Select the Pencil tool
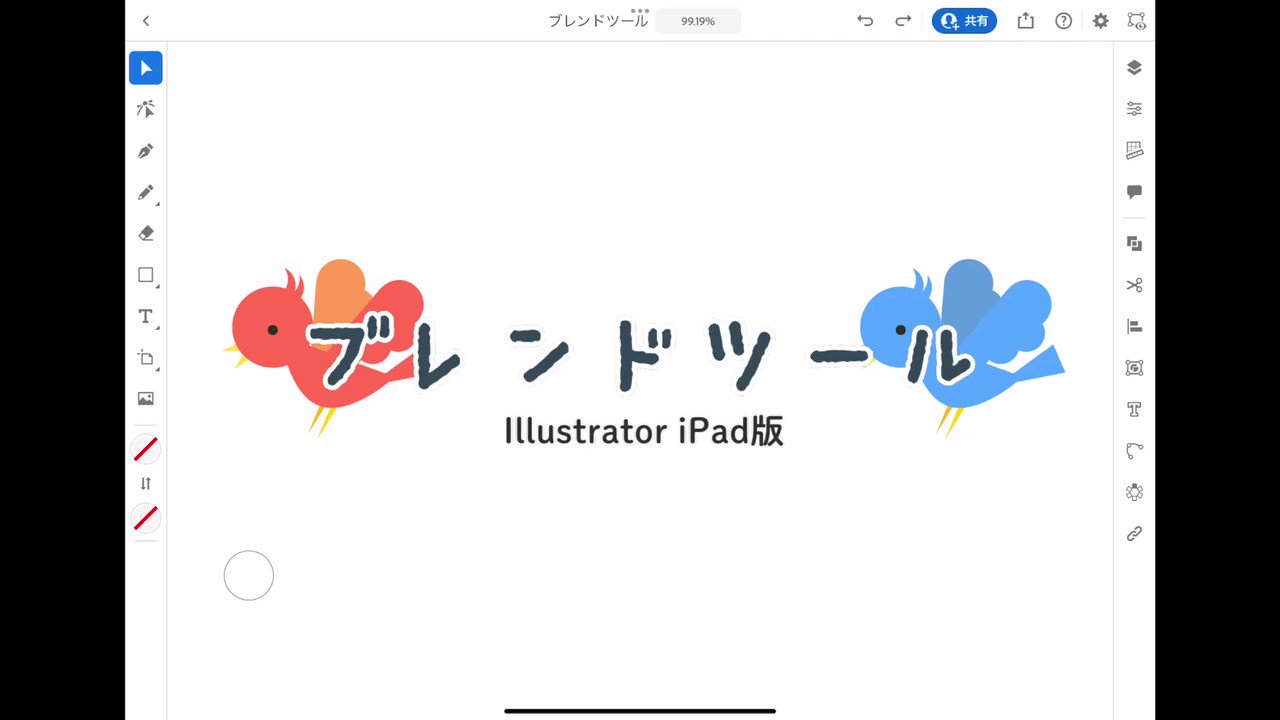This screenshot has width=1280, height=720. coord(146,192)
